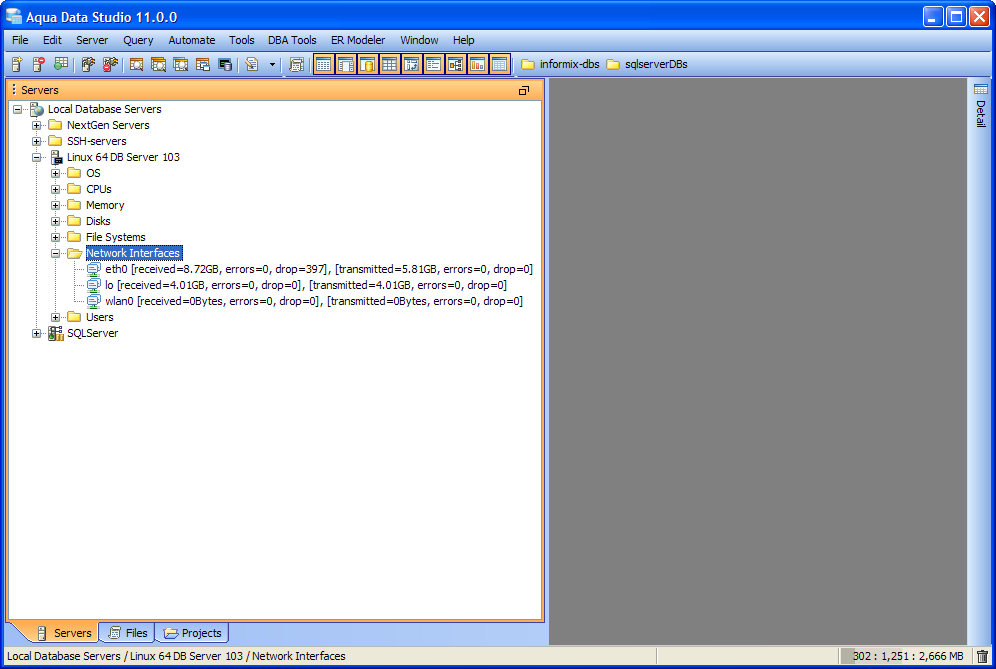
Task: Toggle the yellow database cylinder view button
Action: (x=368, y=64)
